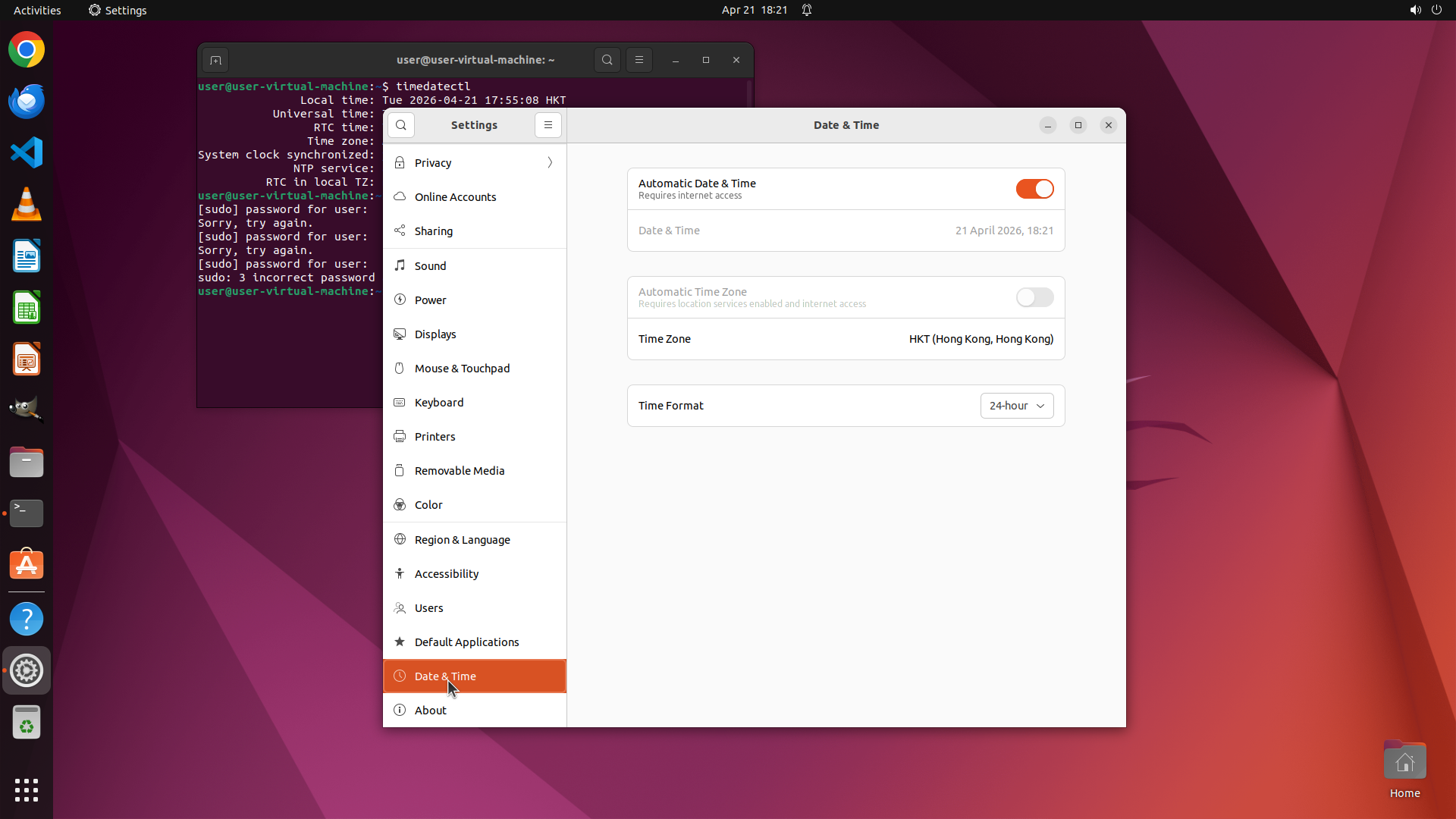Open the Settings hamburger menu
This screenshot has height=819, width=1456.
coord(548,125)
